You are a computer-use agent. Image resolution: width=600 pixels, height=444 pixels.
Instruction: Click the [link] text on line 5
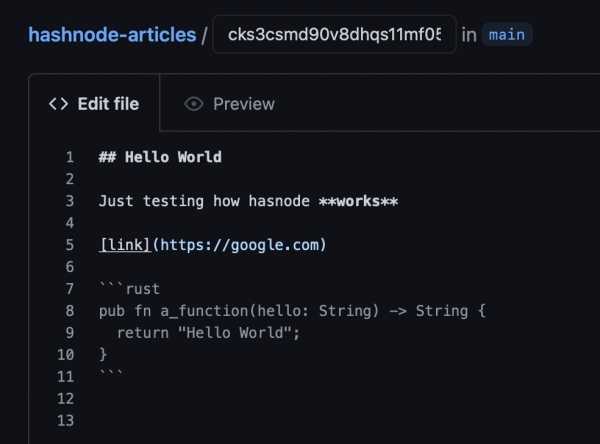tap(125, 245)
